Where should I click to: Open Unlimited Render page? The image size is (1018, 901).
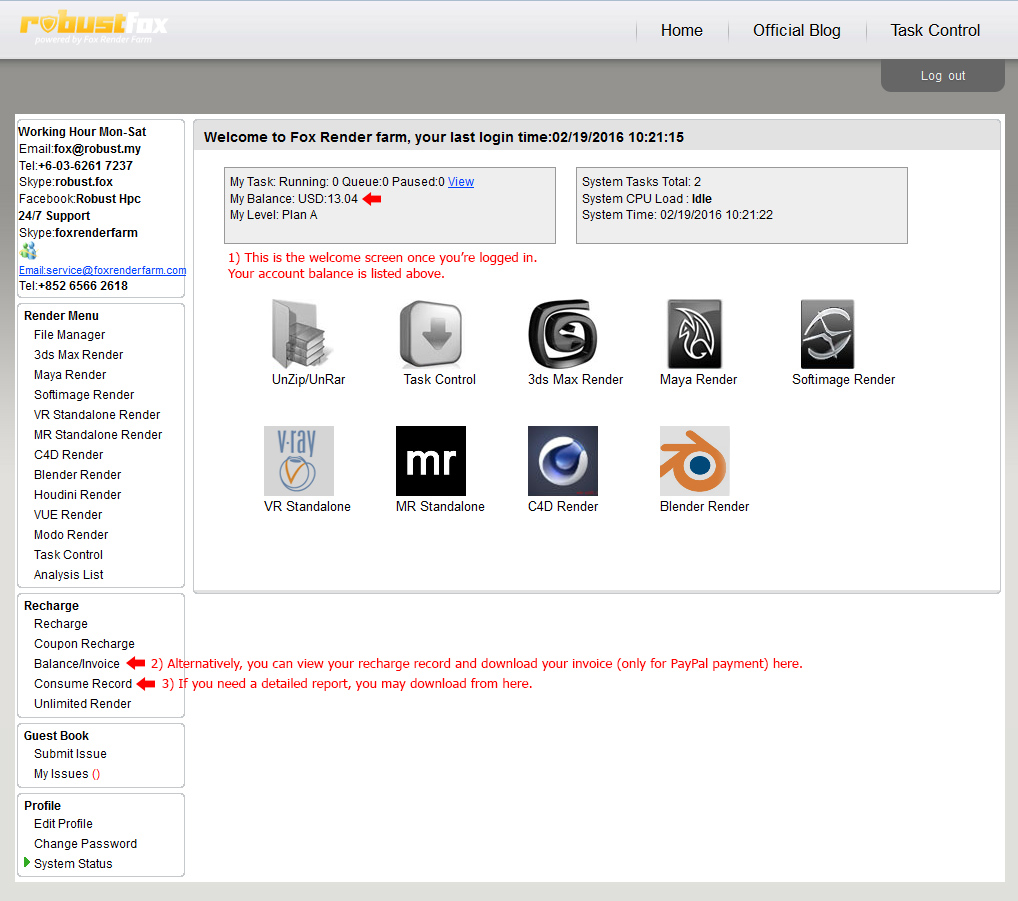(x=82, y=704)
